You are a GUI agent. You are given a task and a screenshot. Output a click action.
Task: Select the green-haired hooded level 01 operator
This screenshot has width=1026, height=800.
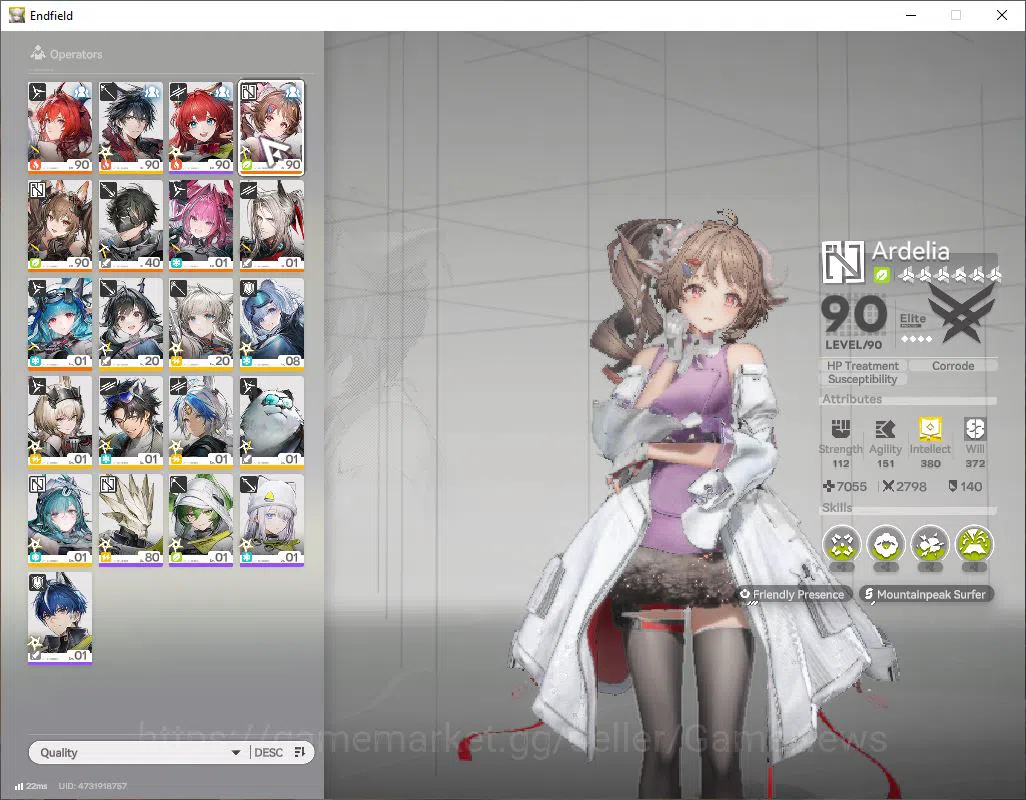click(x=201, y=519)
